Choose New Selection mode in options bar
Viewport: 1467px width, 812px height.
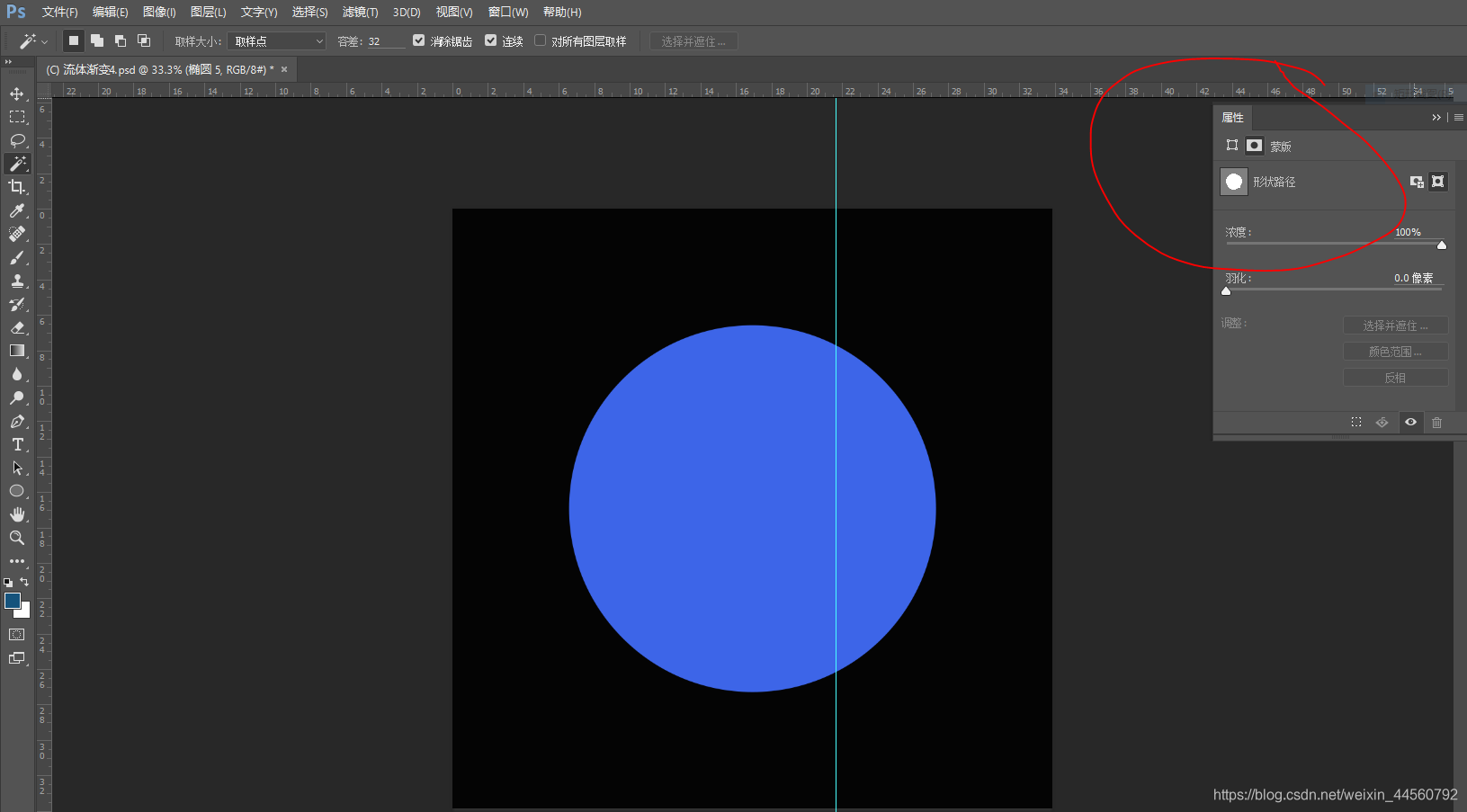[x=74, y=40]
